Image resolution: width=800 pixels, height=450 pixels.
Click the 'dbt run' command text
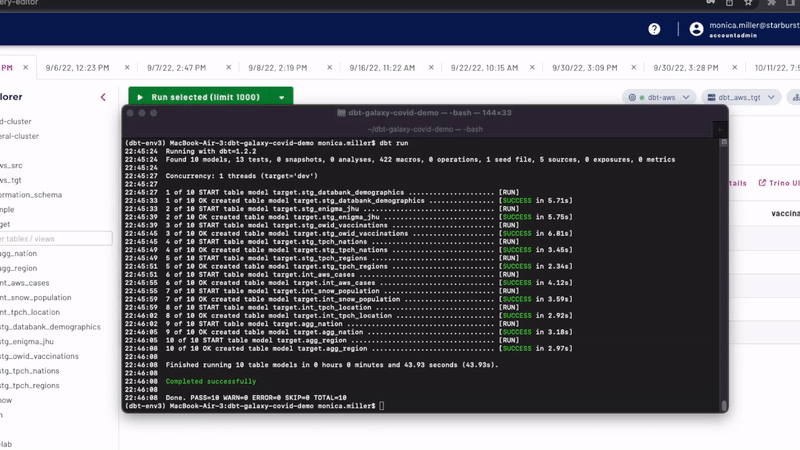[x=394, y=143]
